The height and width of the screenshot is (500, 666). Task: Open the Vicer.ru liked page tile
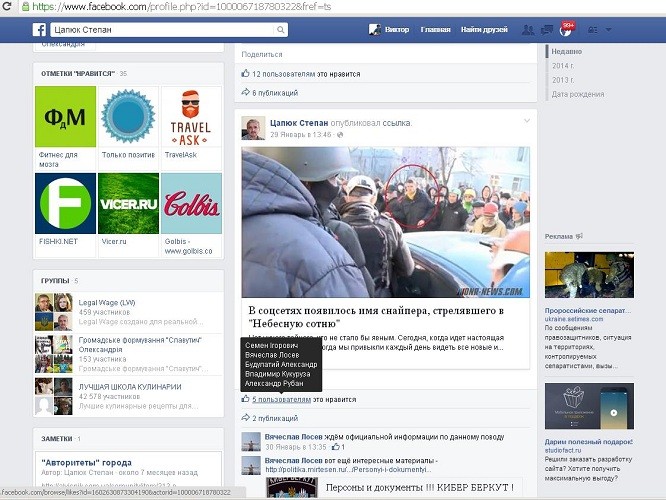pos(128,204)
